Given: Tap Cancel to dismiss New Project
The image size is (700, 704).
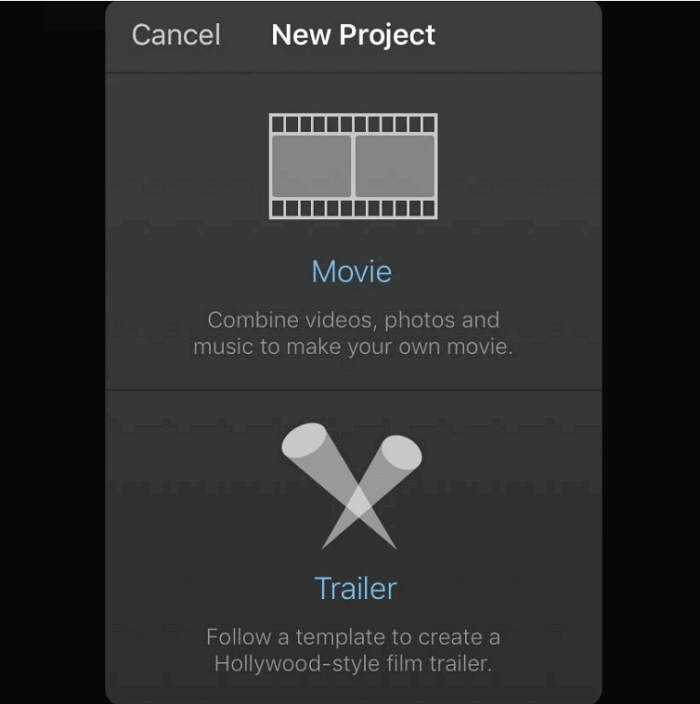Looking at the screenshot, I should [176, 35].
